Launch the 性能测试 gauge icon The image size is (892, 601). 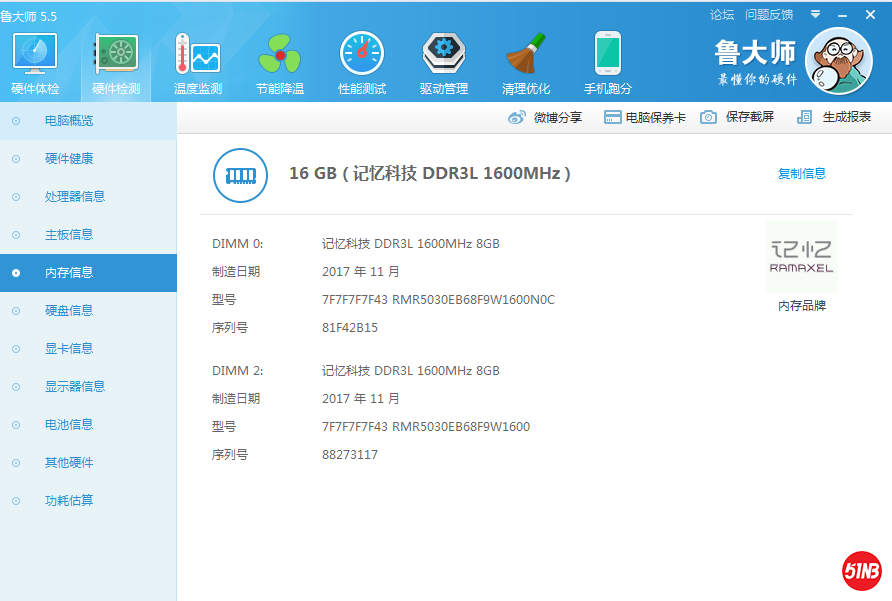[x=362, y=57]
